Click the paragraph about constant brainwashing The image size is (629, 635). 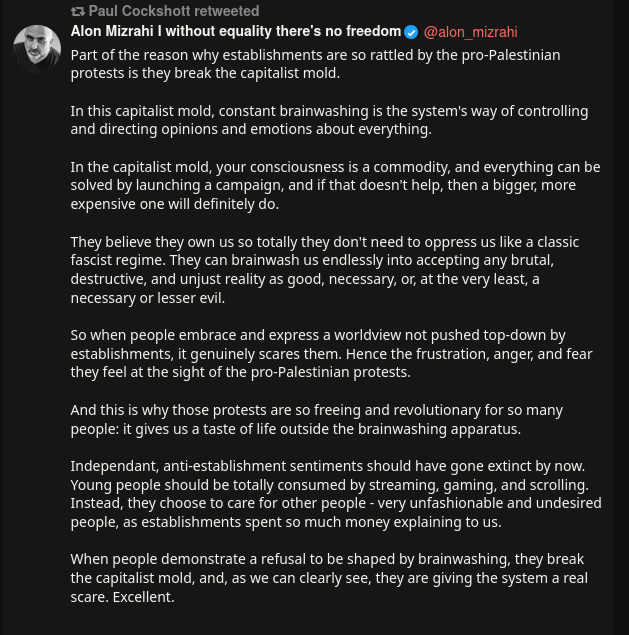coord(329,119)
